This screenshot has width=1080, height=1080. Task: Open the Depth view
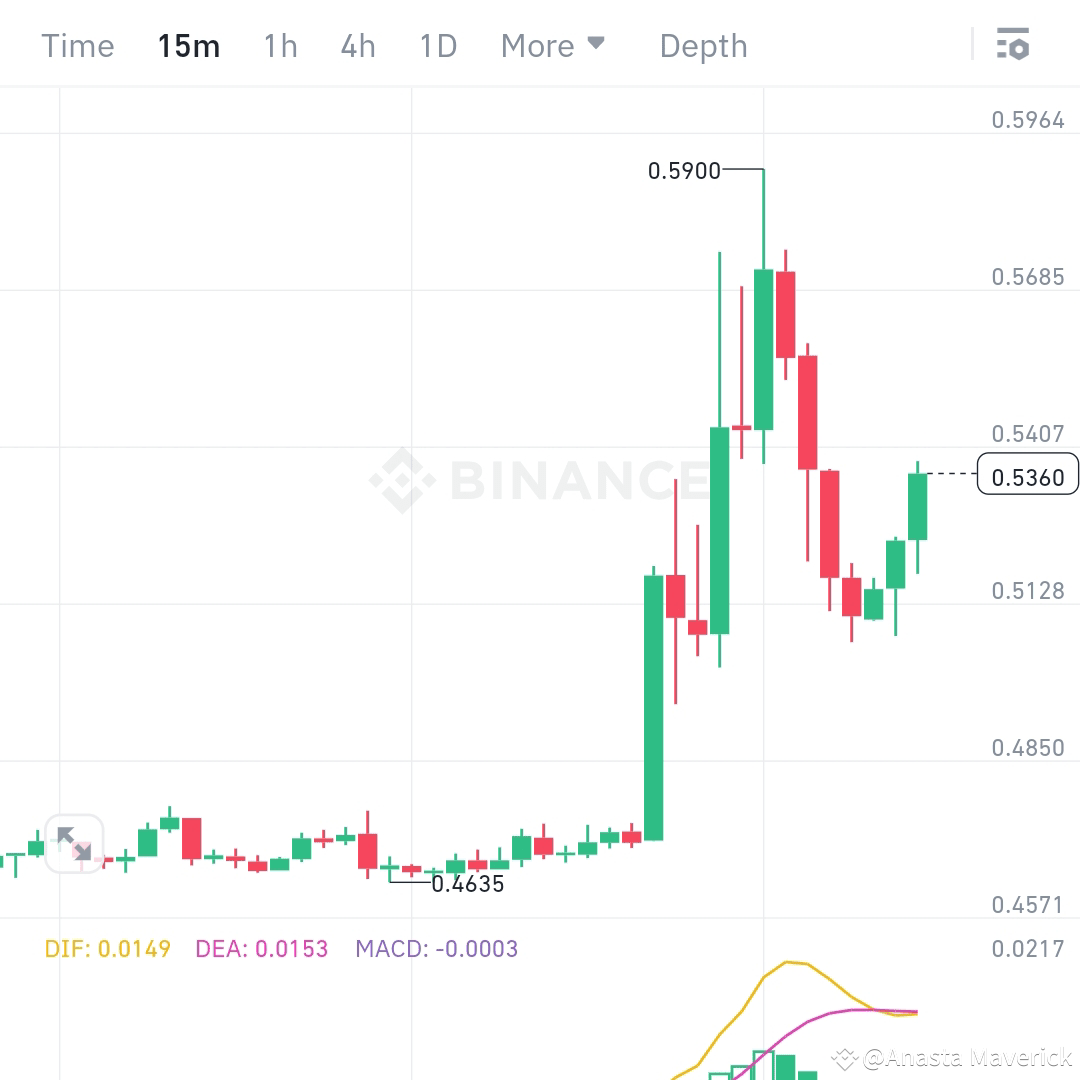coord(703,46)
